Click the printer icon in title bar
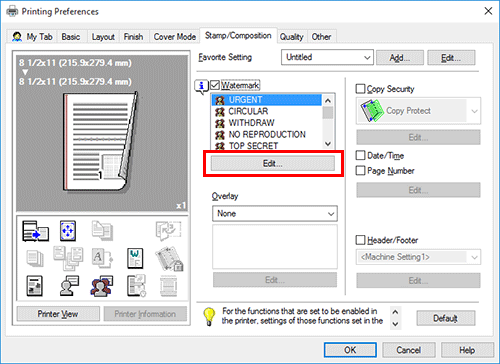The height and width of the screenshot is (364, 500). tap(12, 11)
